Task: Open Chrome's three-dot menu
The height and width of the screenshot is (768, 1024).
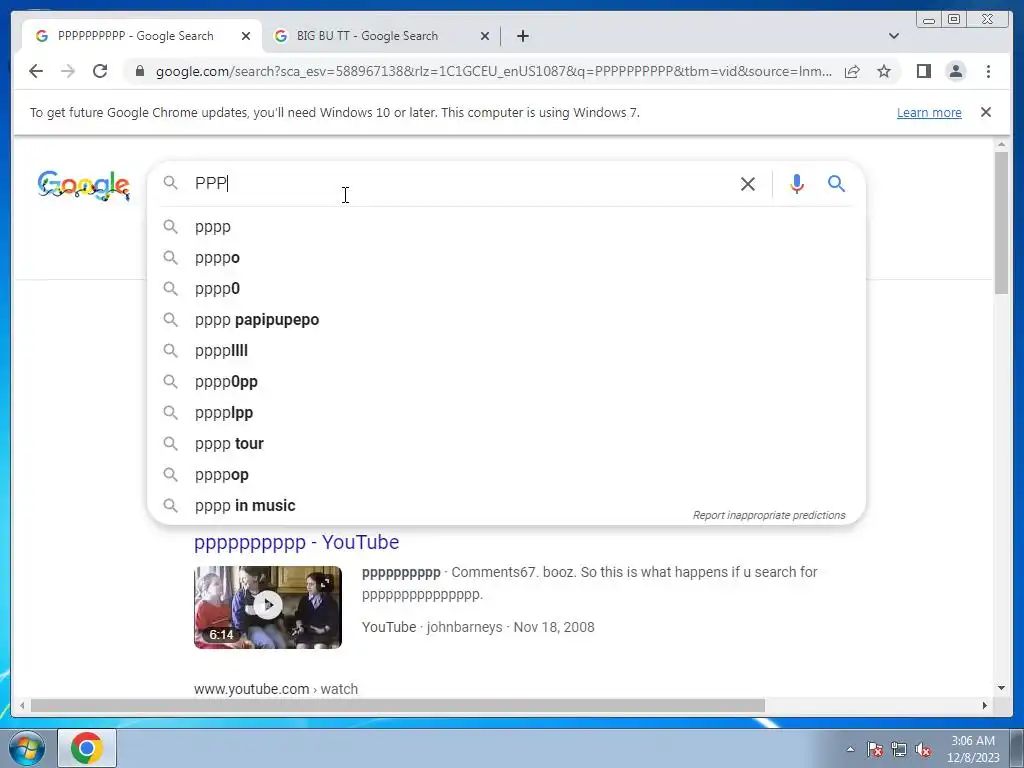Action: click(988, 71)
